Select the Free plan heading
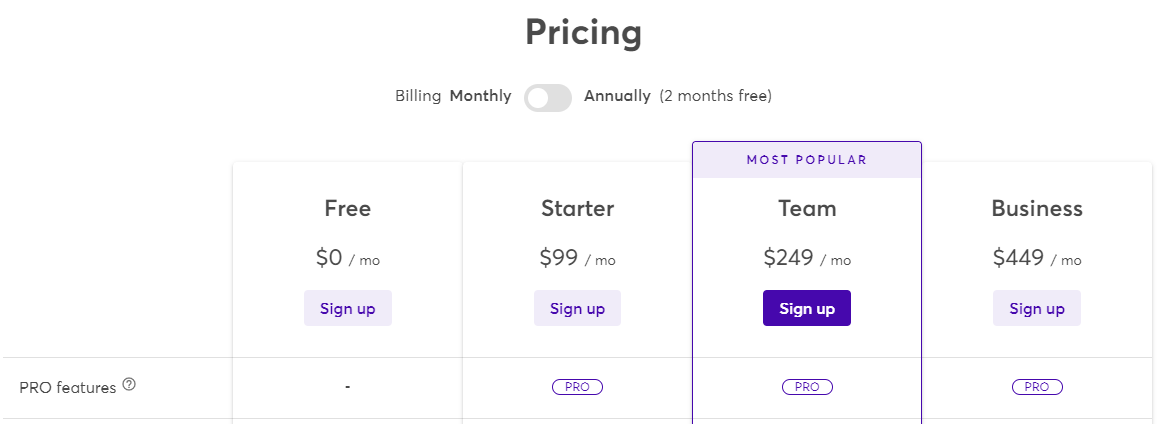The image size is (1161, 424). coord(348,209)
